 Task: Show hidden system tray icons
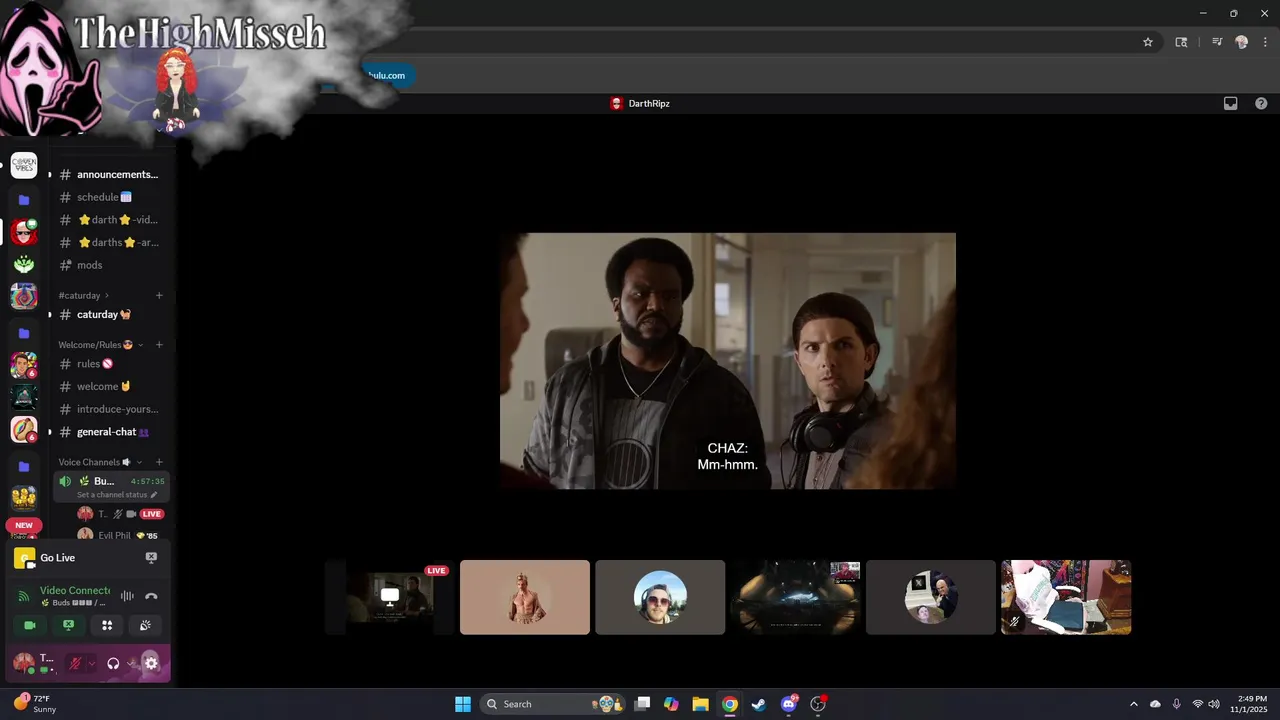[1133, 704]
